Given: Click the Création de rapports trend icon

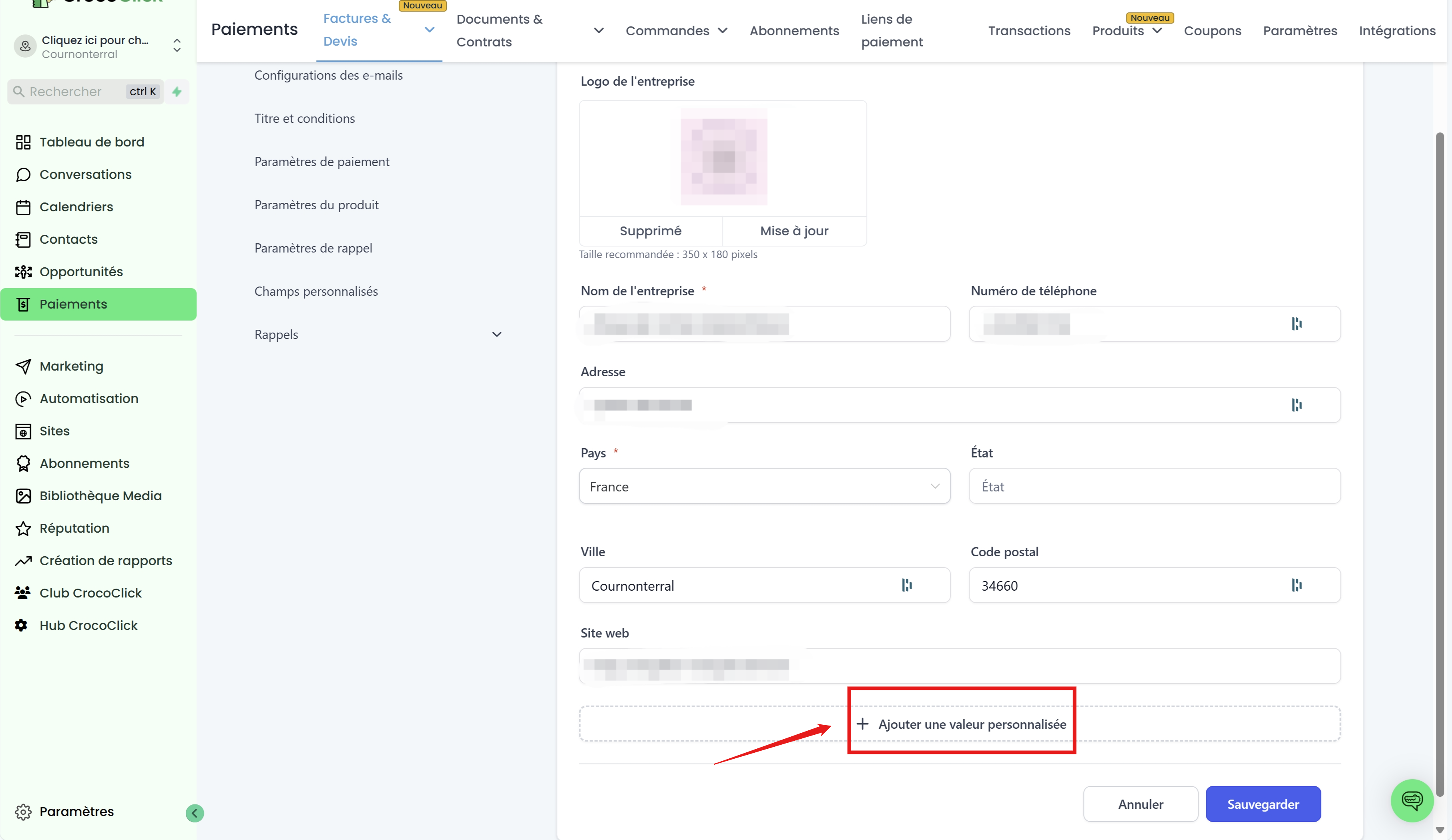Looking at the screenshot, I should [23, 561].
